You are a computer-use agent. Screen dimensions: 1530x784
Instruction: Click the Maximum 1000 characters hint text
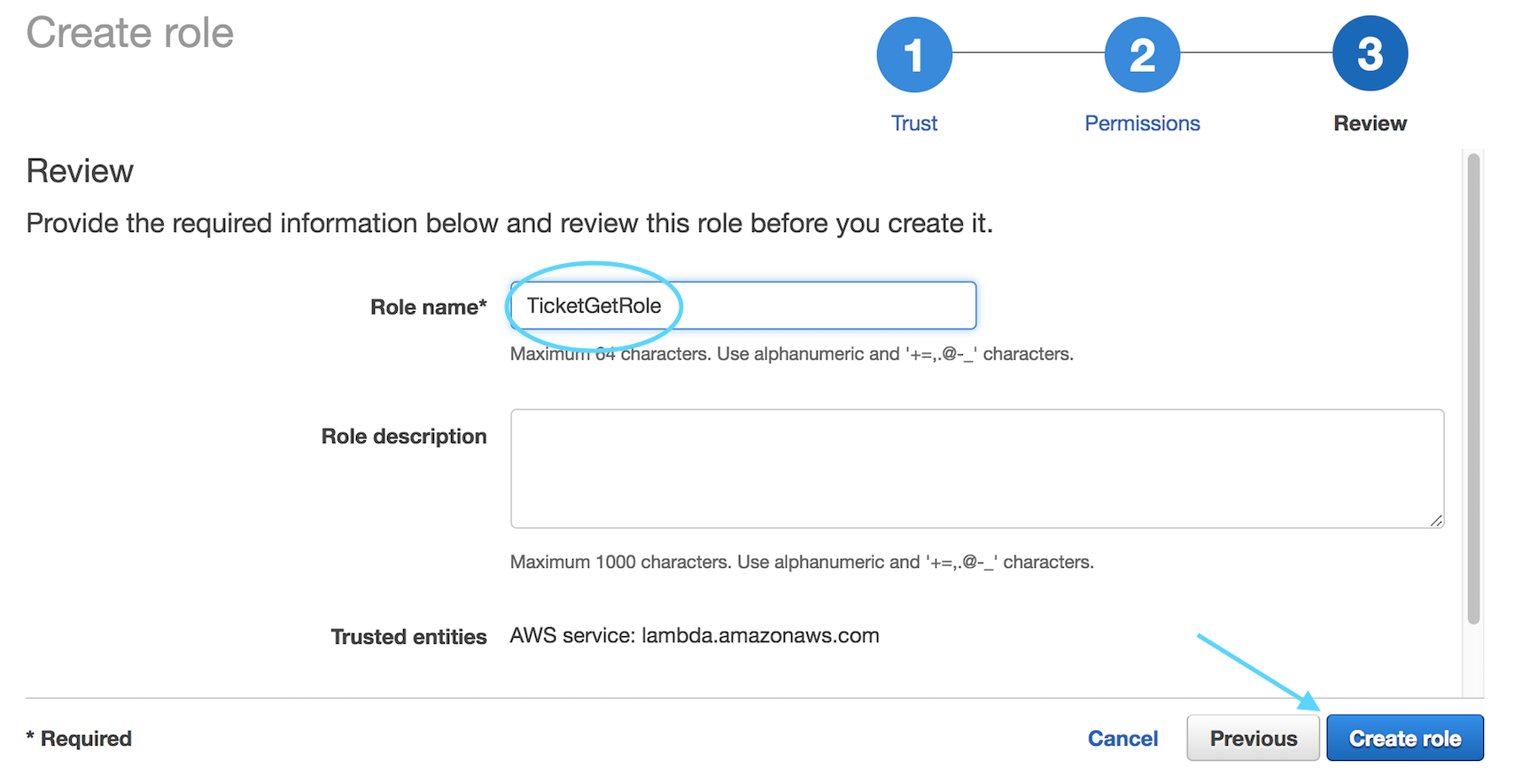click(x=802, y=562)
